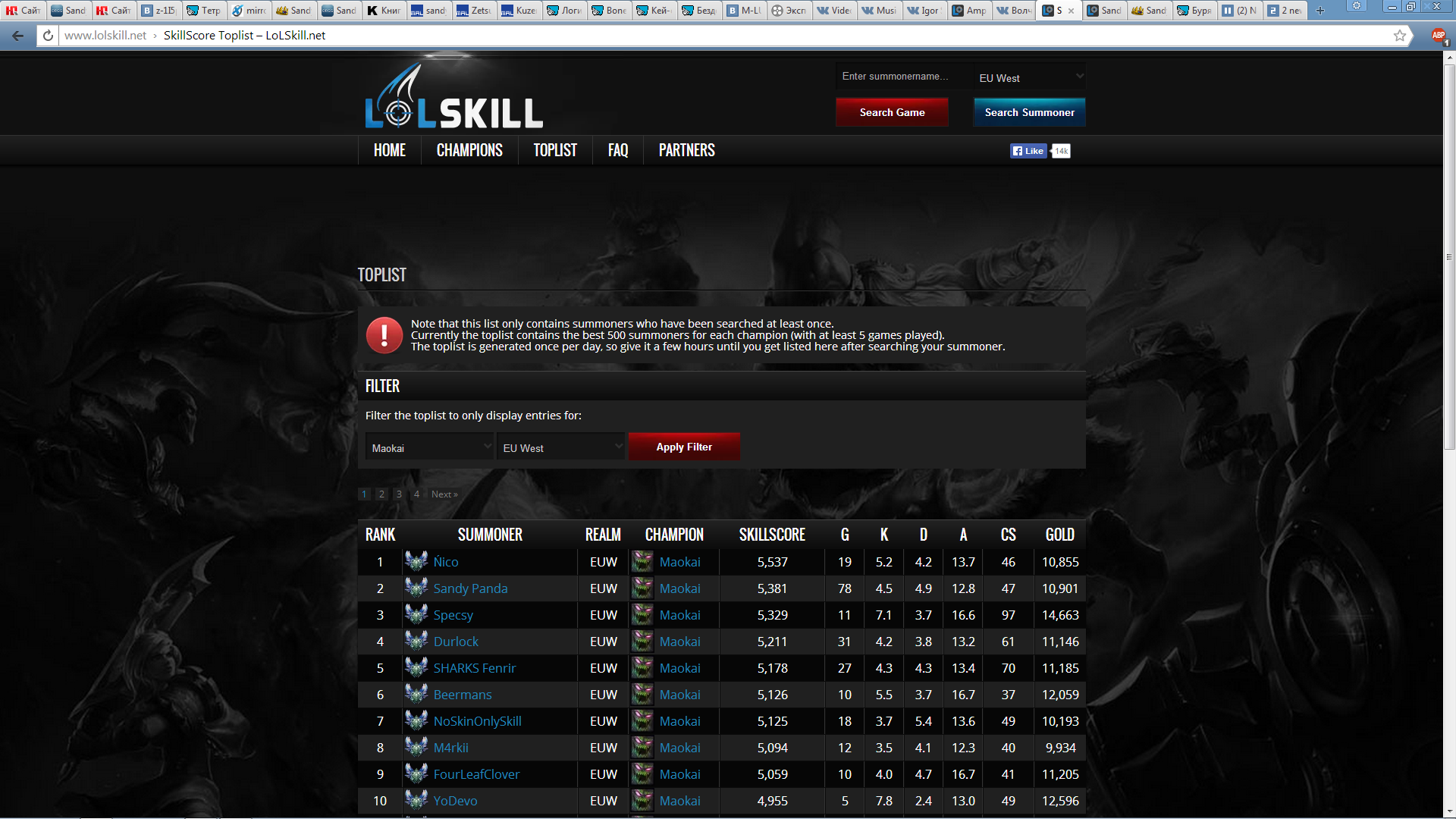Viewport: 1456px width, 819px height.
Task: Open the EU West realm filter dropdown
Action: coord(560,447)
